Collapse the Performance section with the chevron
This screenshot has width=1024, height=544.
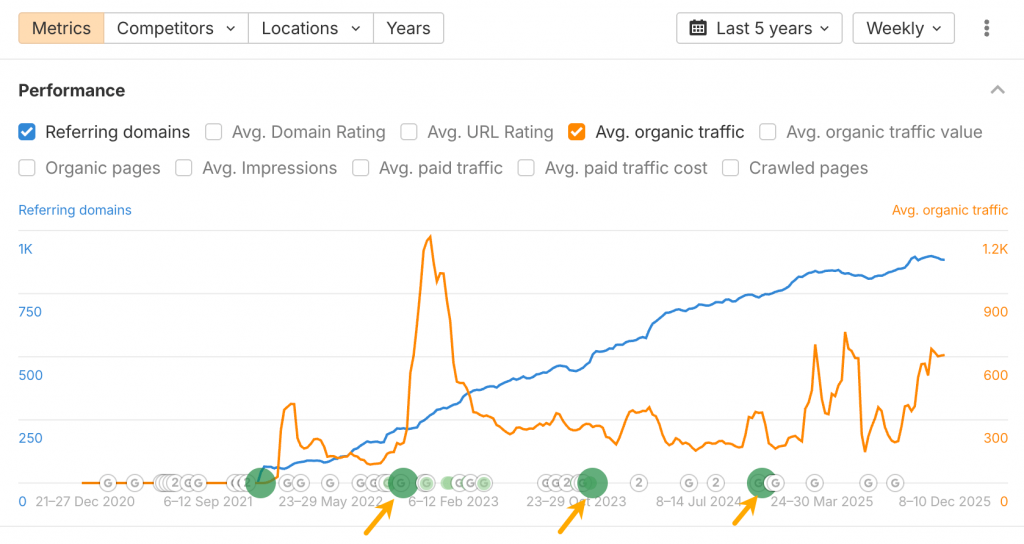pos(997,90)
